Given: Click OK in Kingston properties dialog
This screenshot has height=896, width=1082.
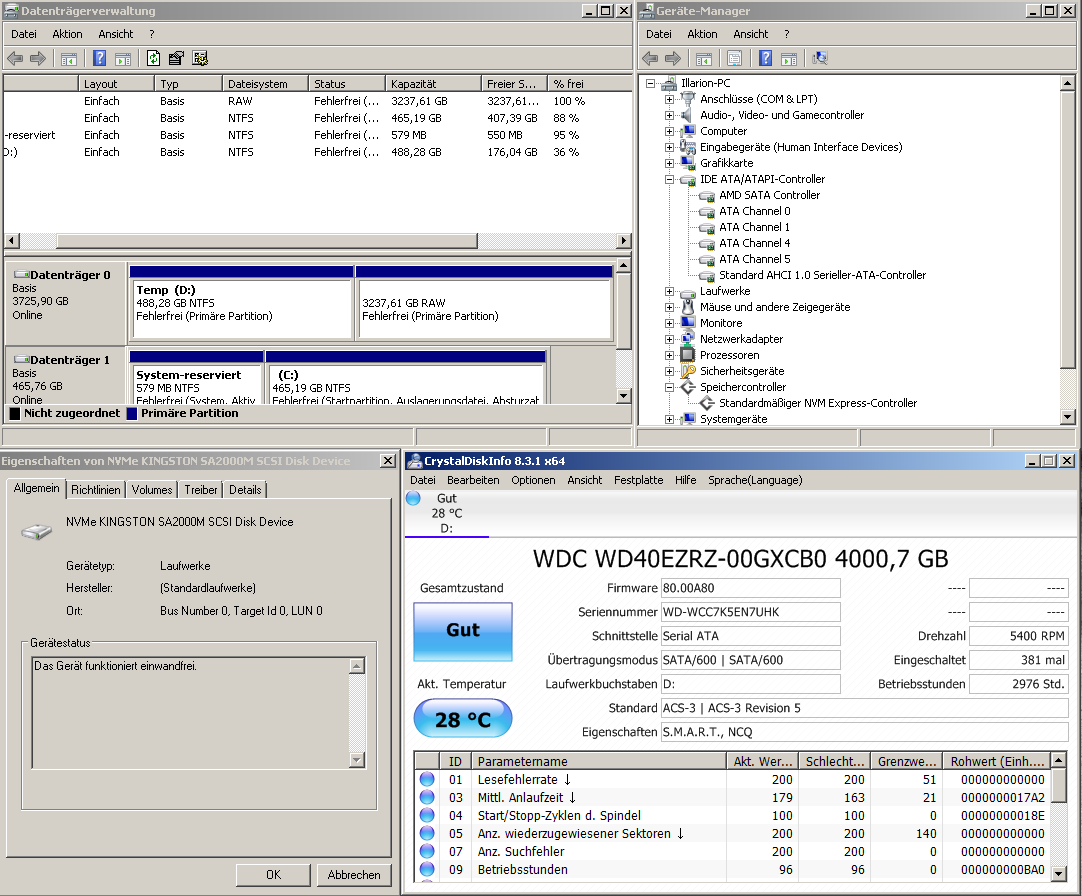Looking at the screenshot, I should pos(273,875).
